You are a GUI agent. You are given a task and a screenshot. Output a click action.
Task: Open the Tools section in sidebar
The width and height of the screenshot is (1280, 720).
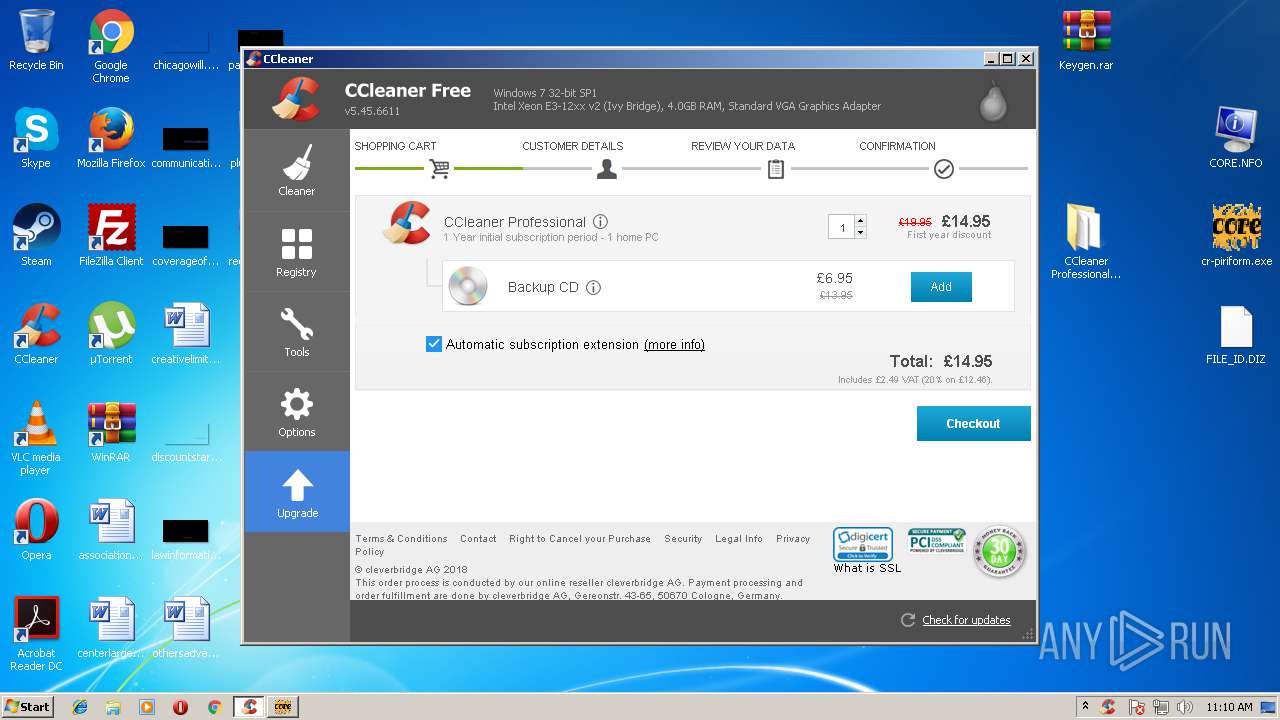click(296, 331)
